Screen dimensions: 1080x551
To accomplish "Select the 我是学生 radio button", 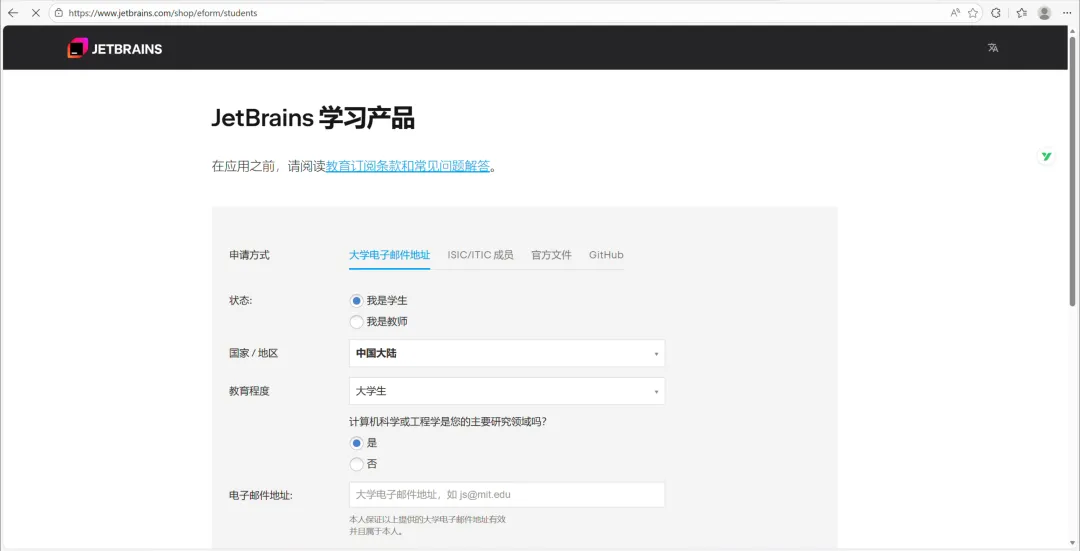I will pos(356,301).
